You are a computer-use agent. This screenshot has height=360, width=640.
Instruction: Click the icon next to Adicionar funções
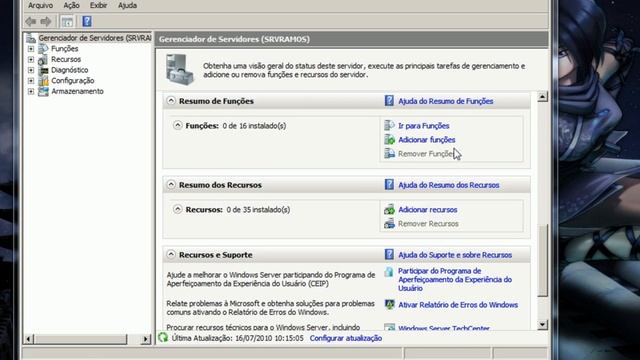(389, 140)
